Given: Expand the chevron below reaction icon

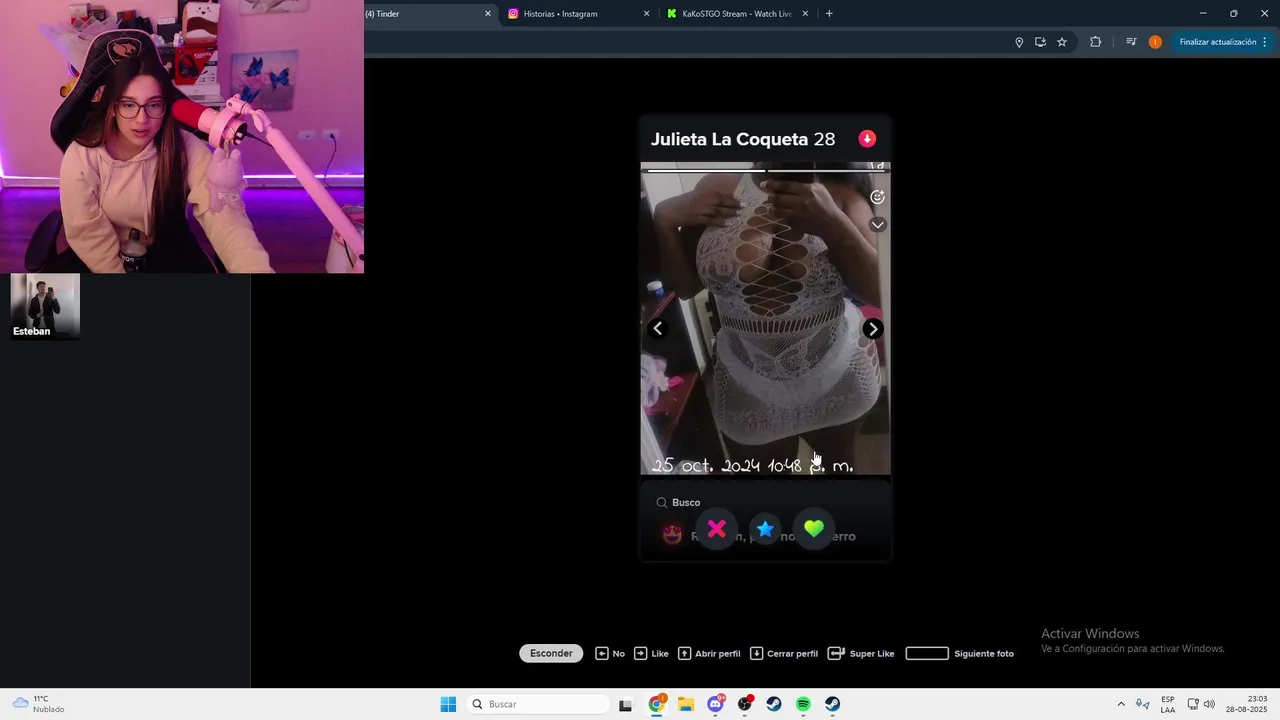Looking at the screenshot, I should 877,225.
